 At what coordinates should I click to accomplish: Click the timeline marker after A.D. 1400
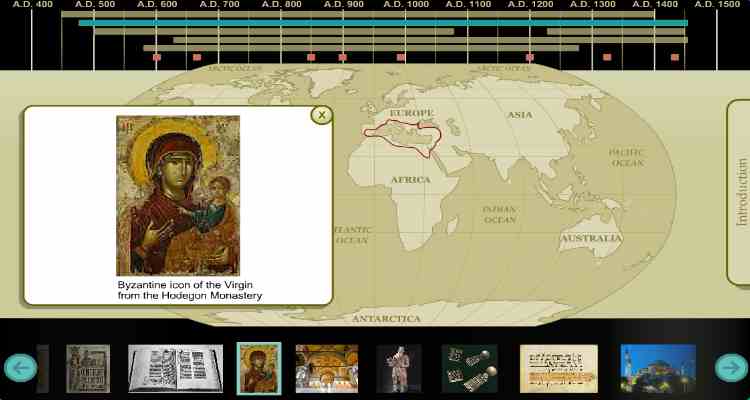tap(675, 57)
